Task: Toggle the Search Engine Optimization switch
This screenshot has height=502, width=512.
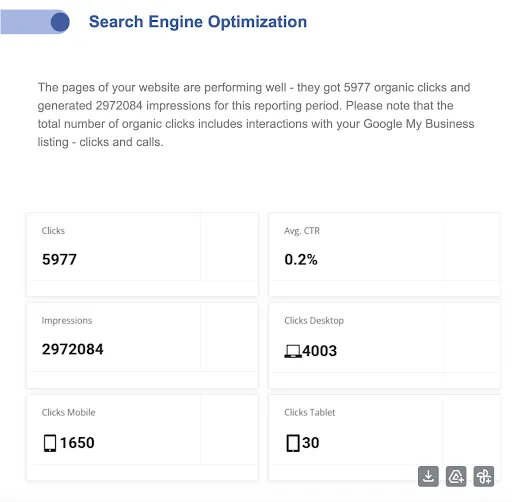Action: point(35,22)
